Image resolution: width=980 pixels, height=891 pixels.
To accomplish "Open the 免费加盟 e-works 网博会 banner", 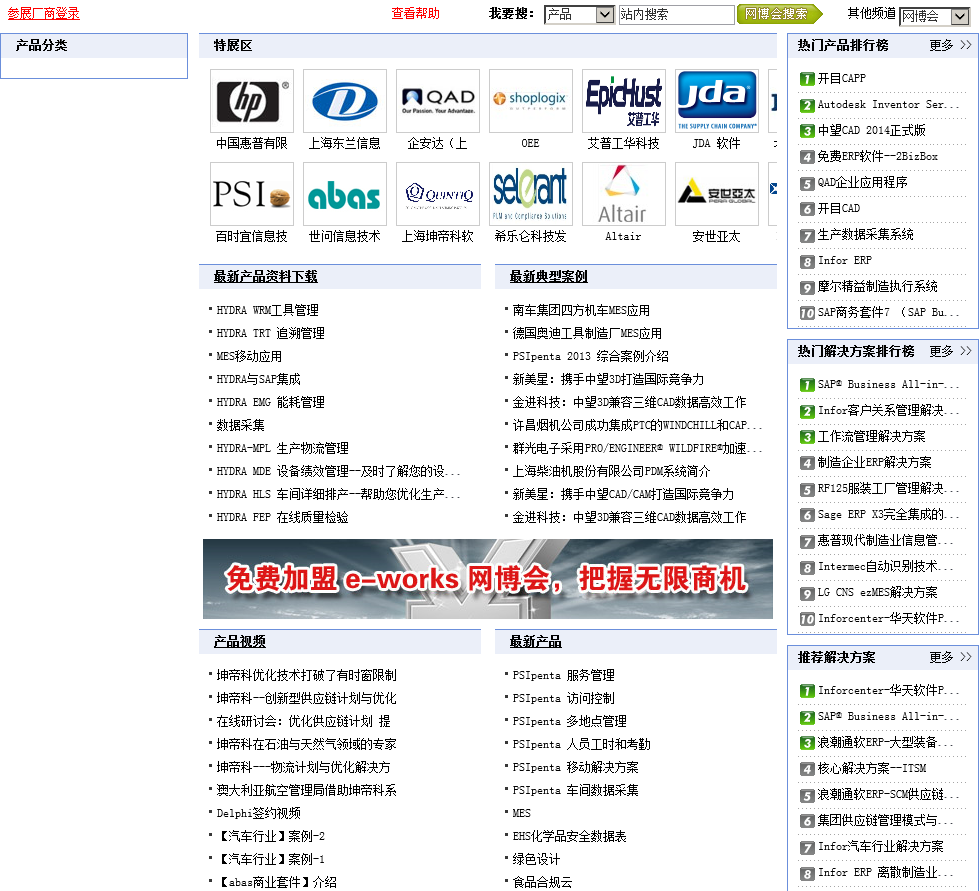I will click(x=488, y=579).
